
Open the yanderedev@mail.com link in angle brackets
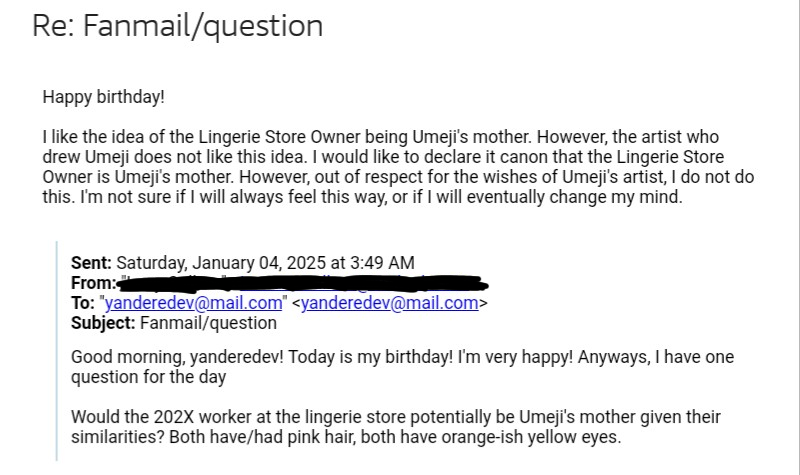389,304
